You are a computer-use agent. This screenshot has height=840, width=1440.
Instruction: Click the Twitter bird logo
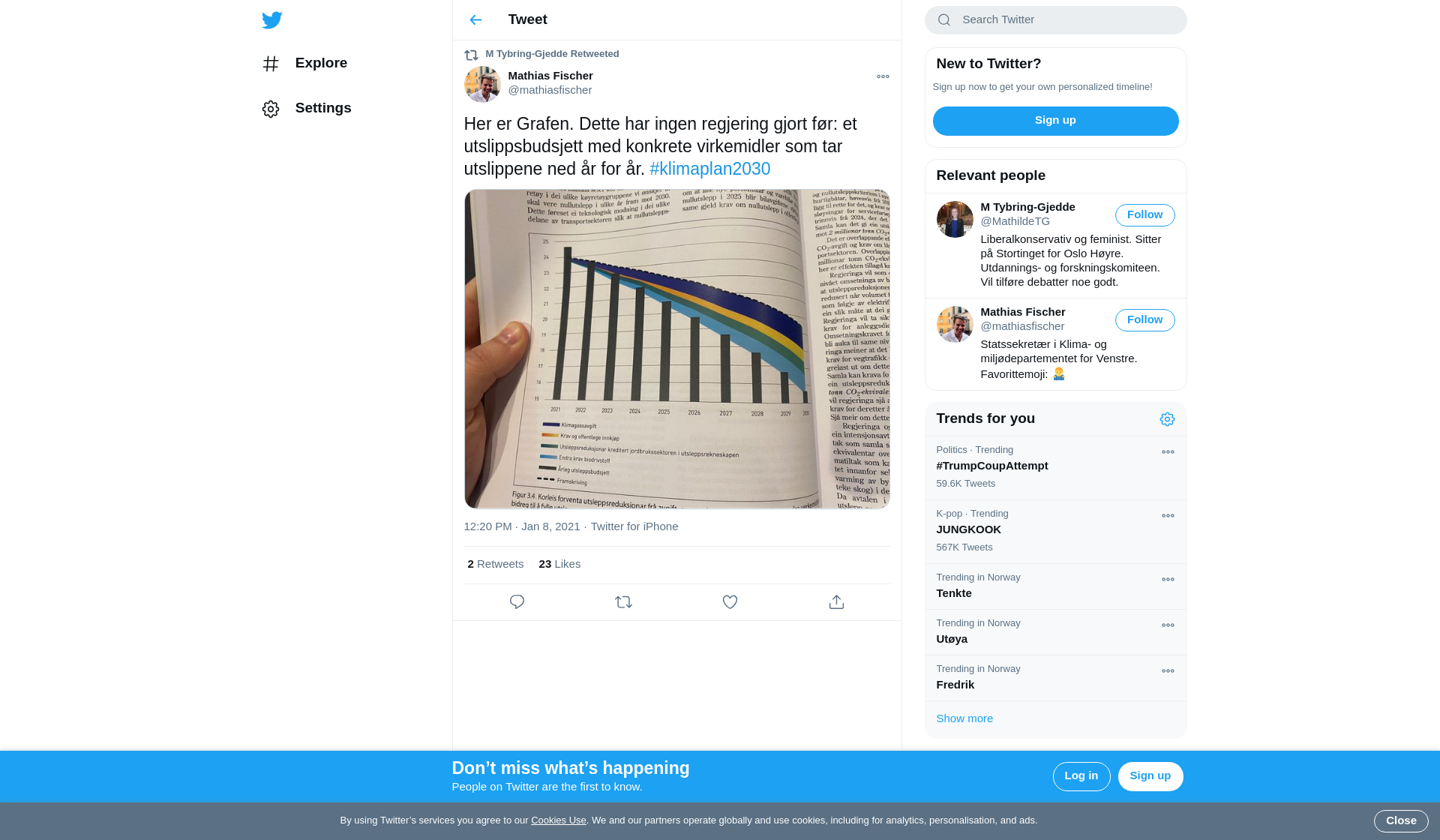click(x=272, y=20)
